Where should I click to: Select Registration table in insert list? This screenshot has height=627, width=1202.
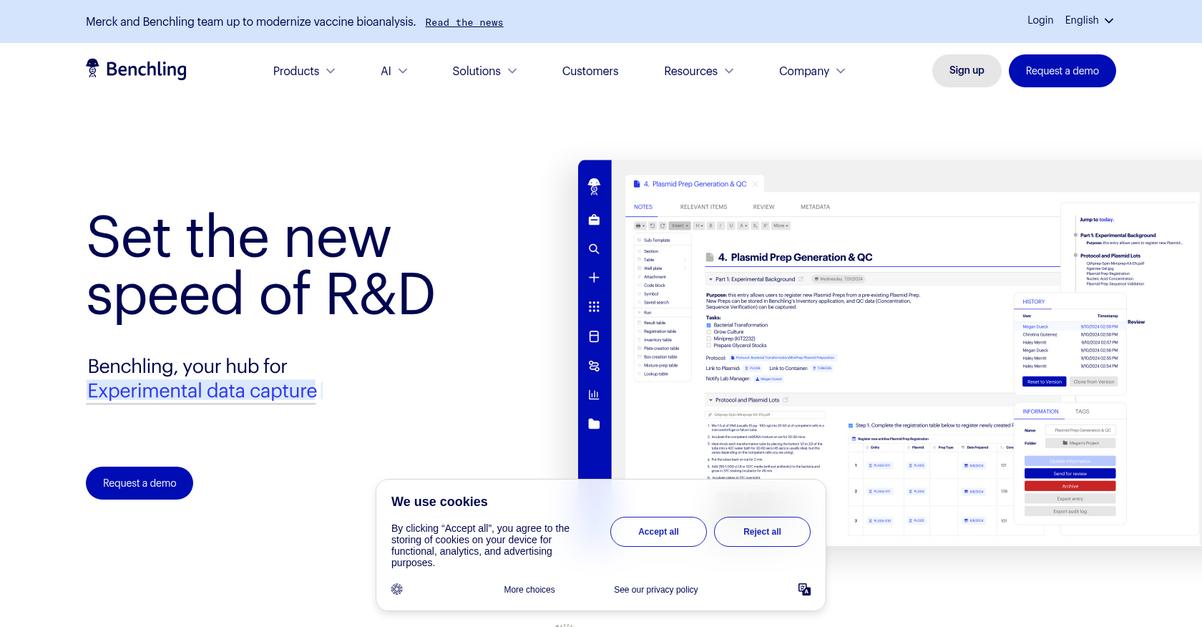660,331
